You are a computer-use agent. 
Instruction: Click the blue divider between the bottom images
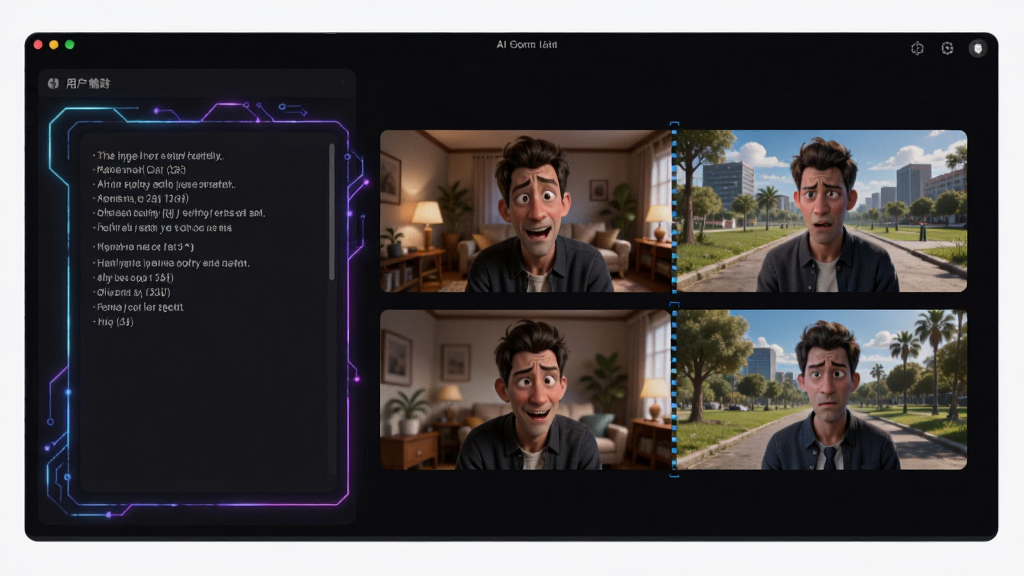(x=675, y=390)
